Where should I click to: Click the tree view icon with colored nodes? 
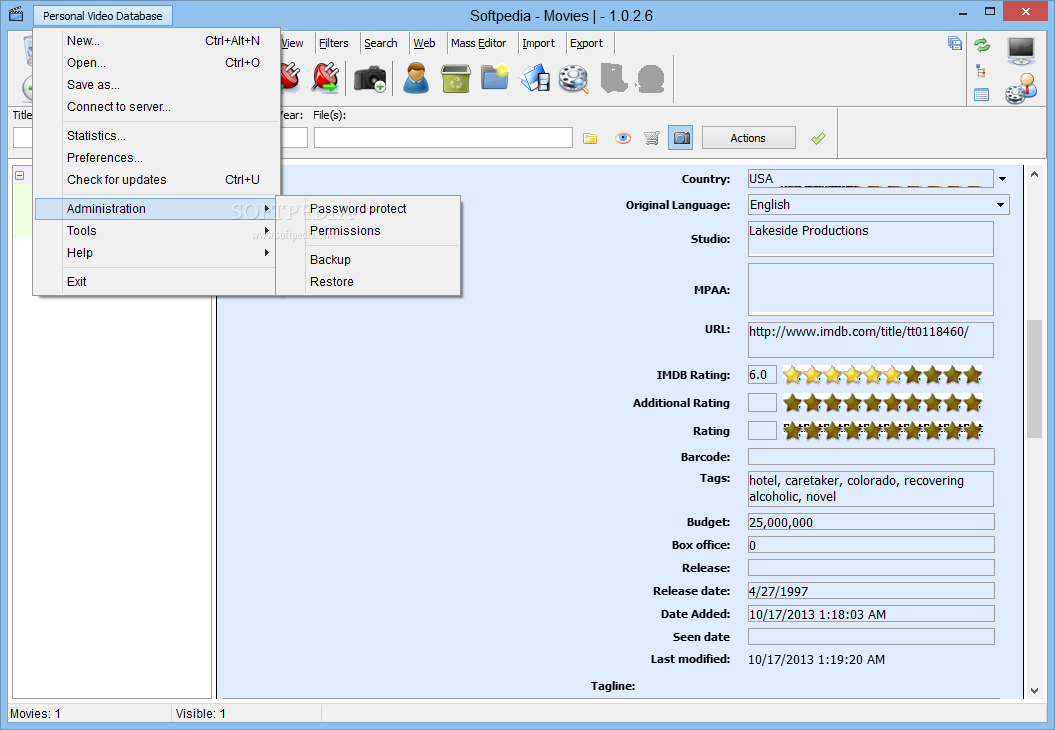click(x=981, y=71)
